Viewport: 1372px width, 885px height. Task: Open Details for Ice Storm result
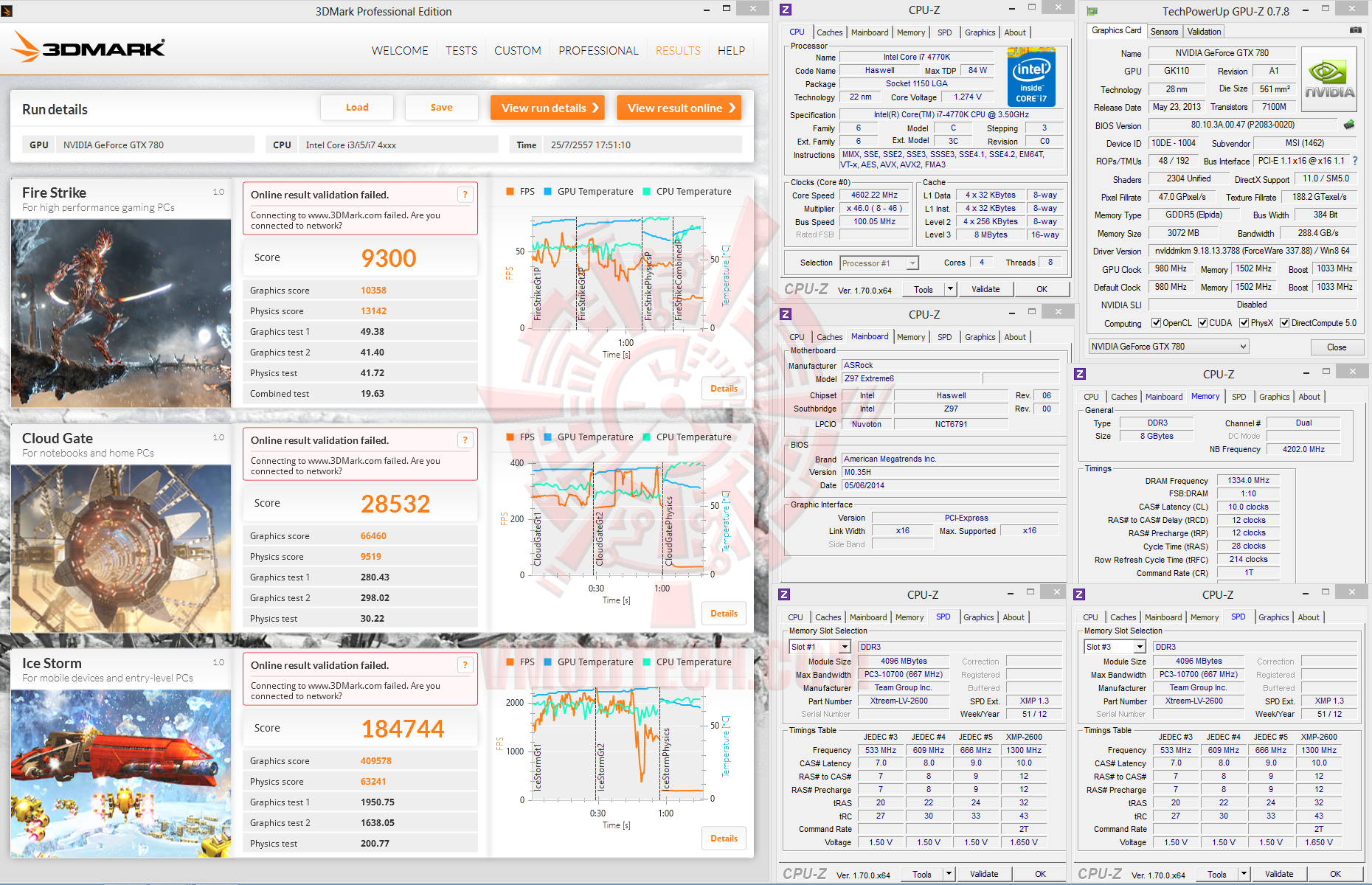(x=724, y=839)
